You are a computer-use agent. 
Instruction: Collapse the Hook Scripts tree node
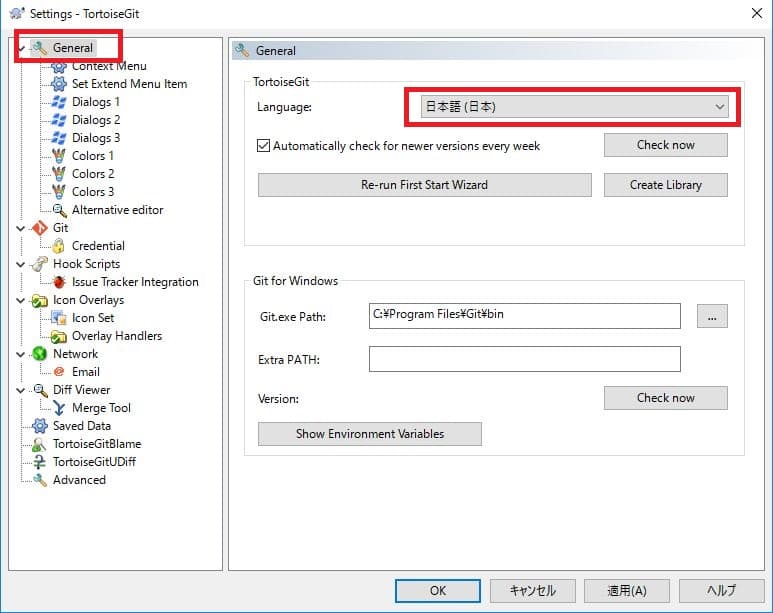[22, 264]
